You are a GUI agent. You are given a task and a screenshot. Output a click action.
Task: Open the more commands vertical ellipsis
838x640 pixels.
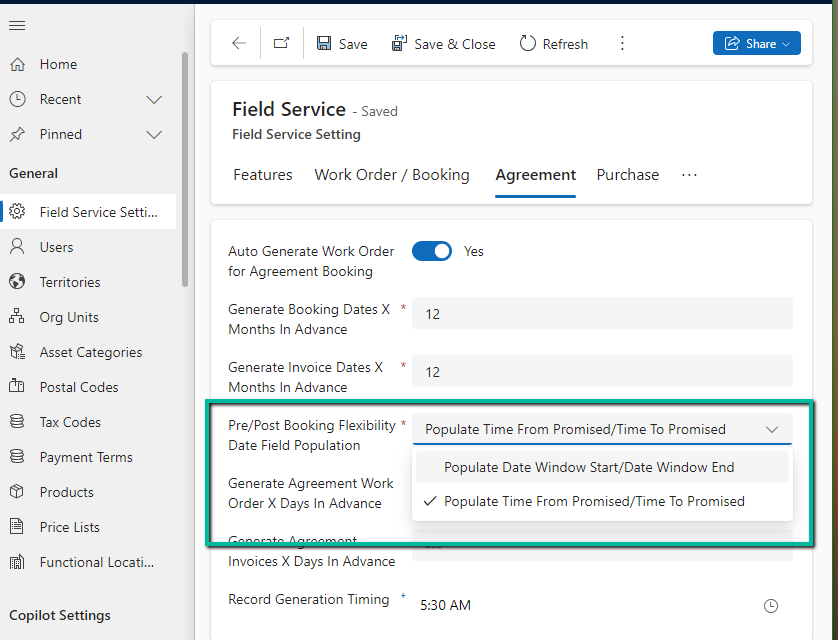point(622,43)
